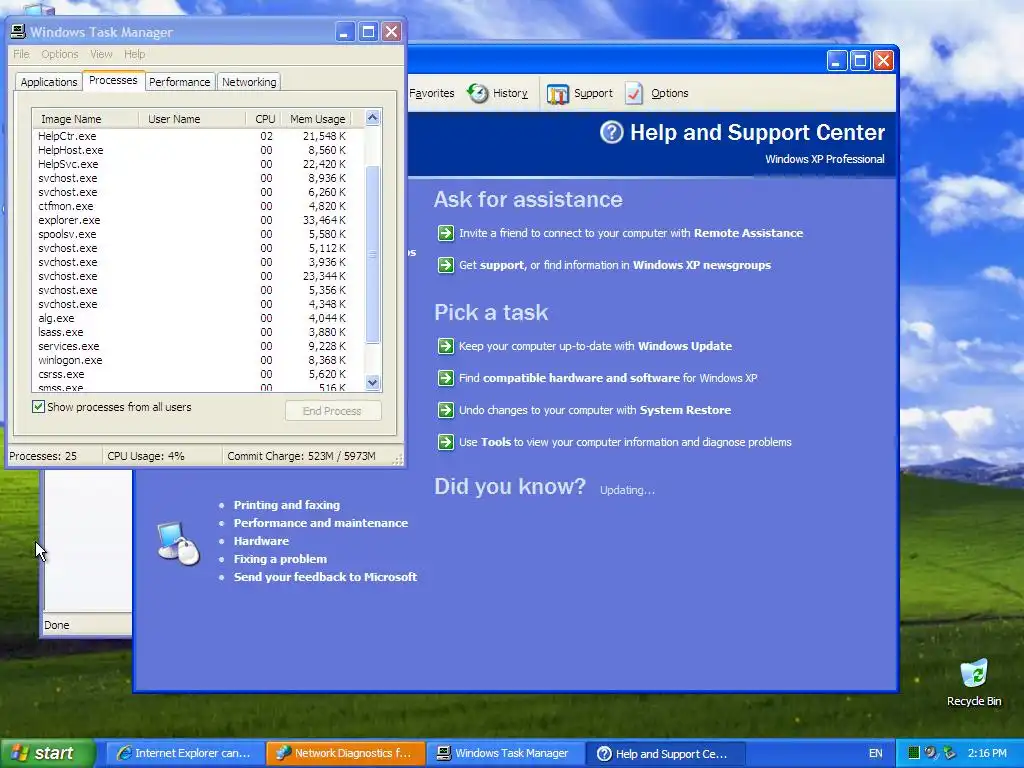Open the Hardware help topic
This screenshot has width=1024, height=768.
click(x=261, y=541)
